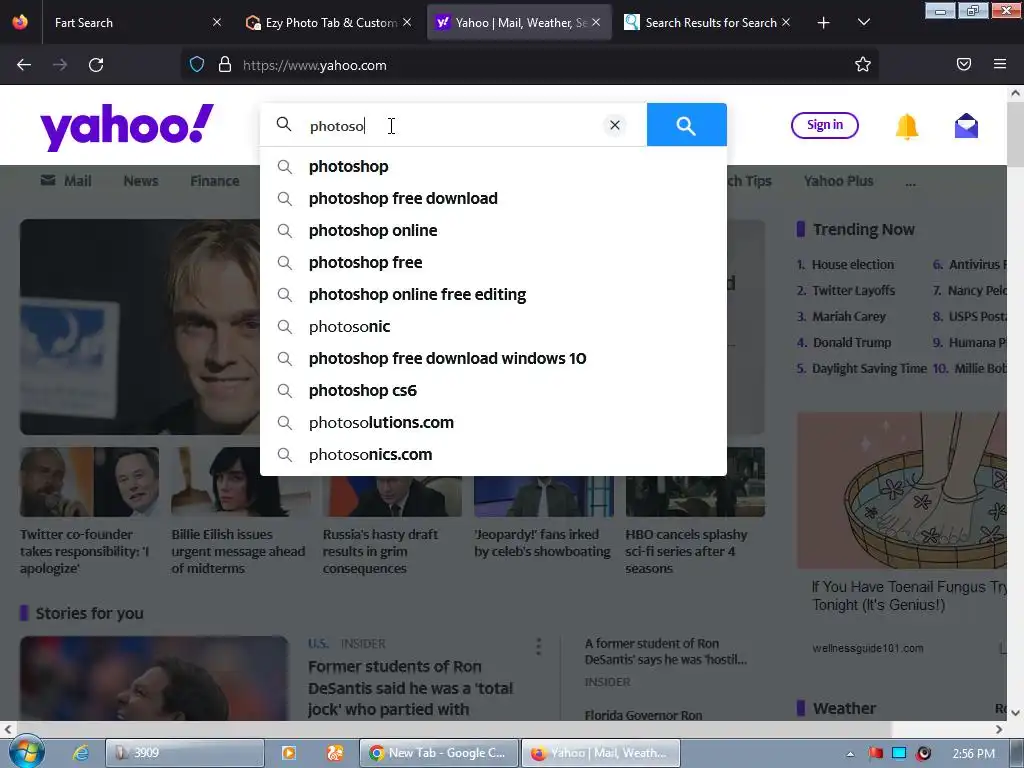Pick 'photoshop free download windows 10' suggestion
The height and width of the screenshot is (768, 1024).
[x=493, y=359]
